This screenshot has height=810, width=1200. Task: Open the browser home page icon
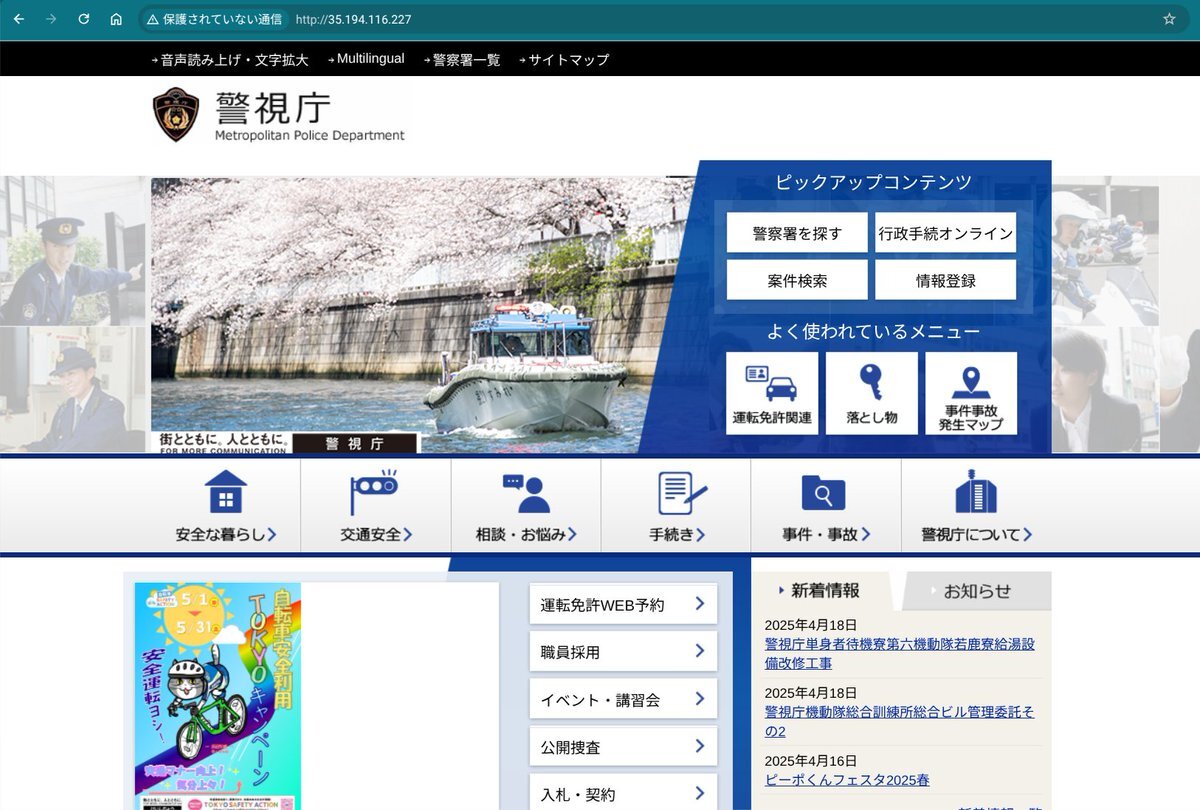click(x=116, y=19)
